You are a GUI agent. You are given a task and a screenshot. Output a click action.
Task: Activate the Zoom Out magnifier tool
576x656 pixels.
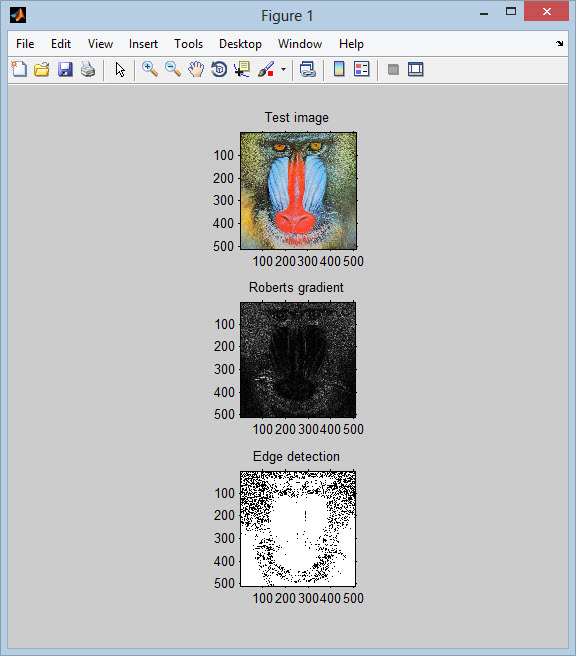173,69
